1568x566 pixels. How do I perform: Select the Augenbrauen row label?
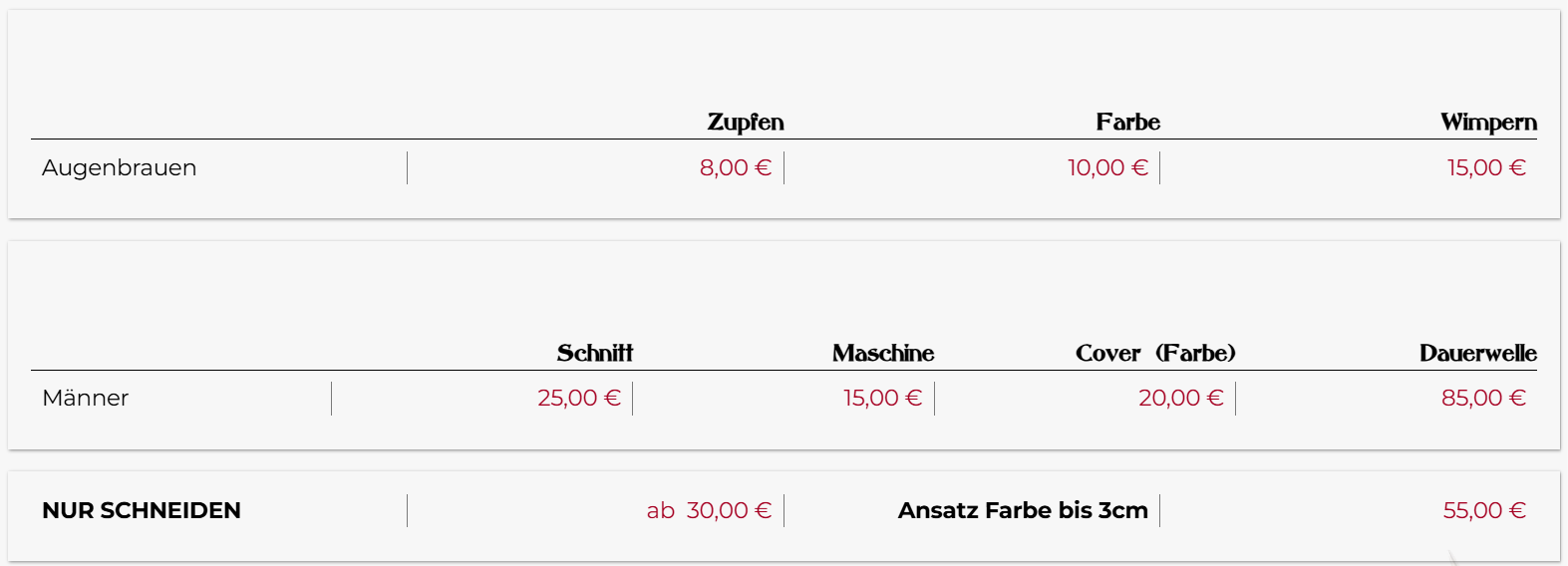(x=120, y=167)
